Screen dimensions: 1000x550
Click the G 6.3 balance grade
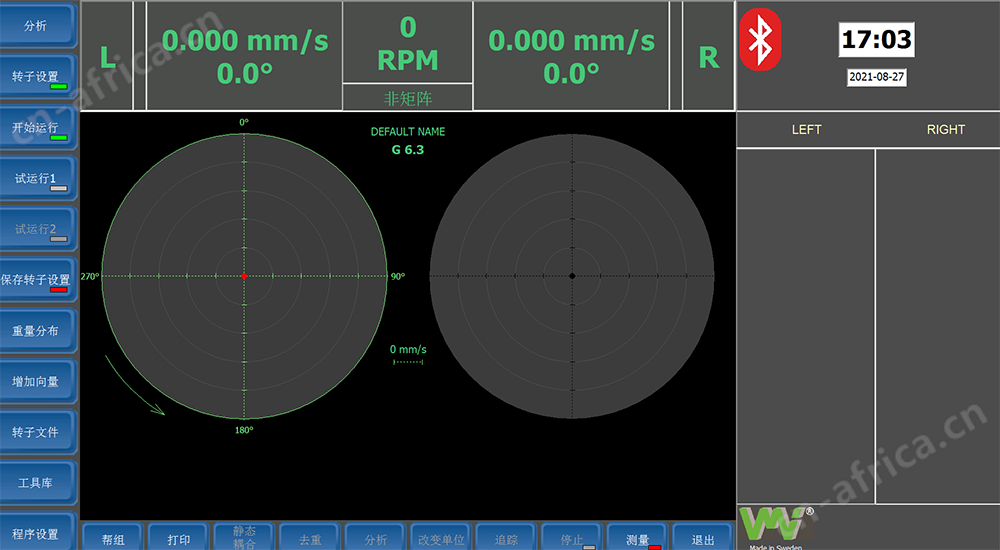coord(408,150)
